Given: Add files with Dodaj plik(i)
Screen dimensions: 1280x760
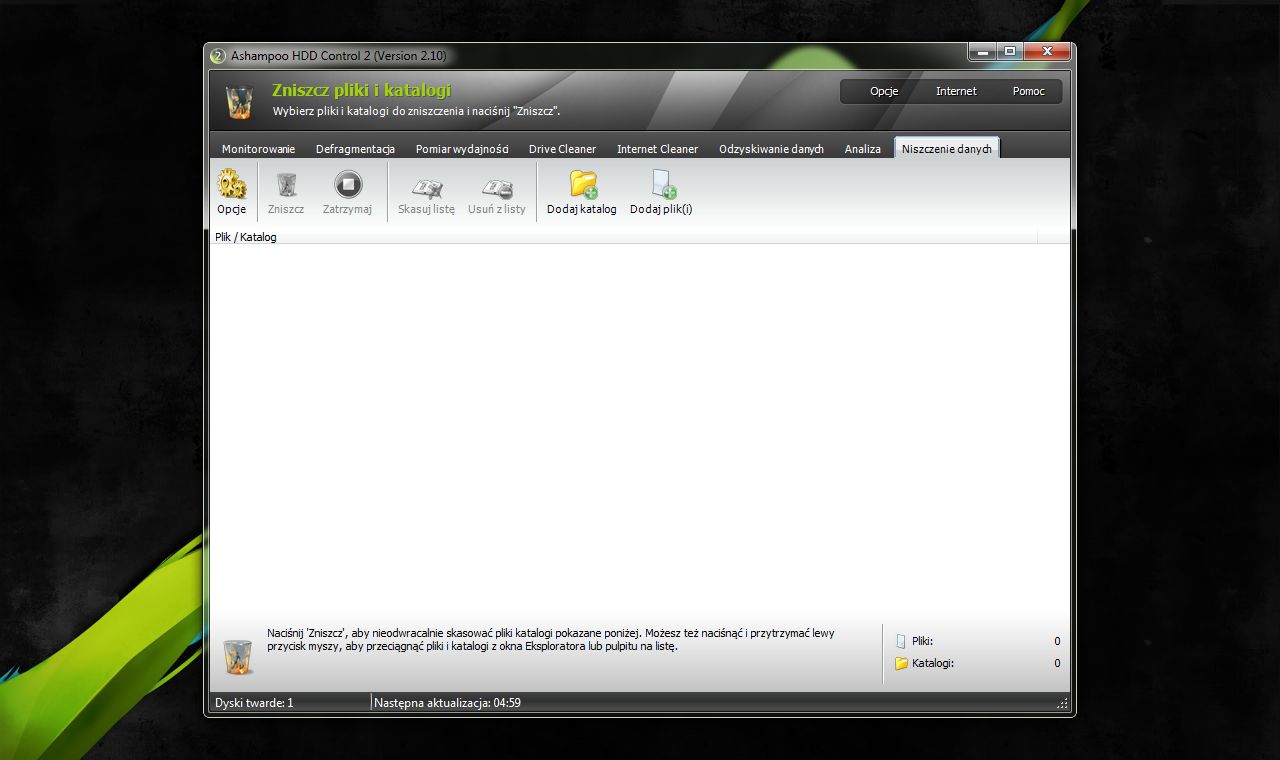Looking at the screenshot, I should [x=662, y=184].
